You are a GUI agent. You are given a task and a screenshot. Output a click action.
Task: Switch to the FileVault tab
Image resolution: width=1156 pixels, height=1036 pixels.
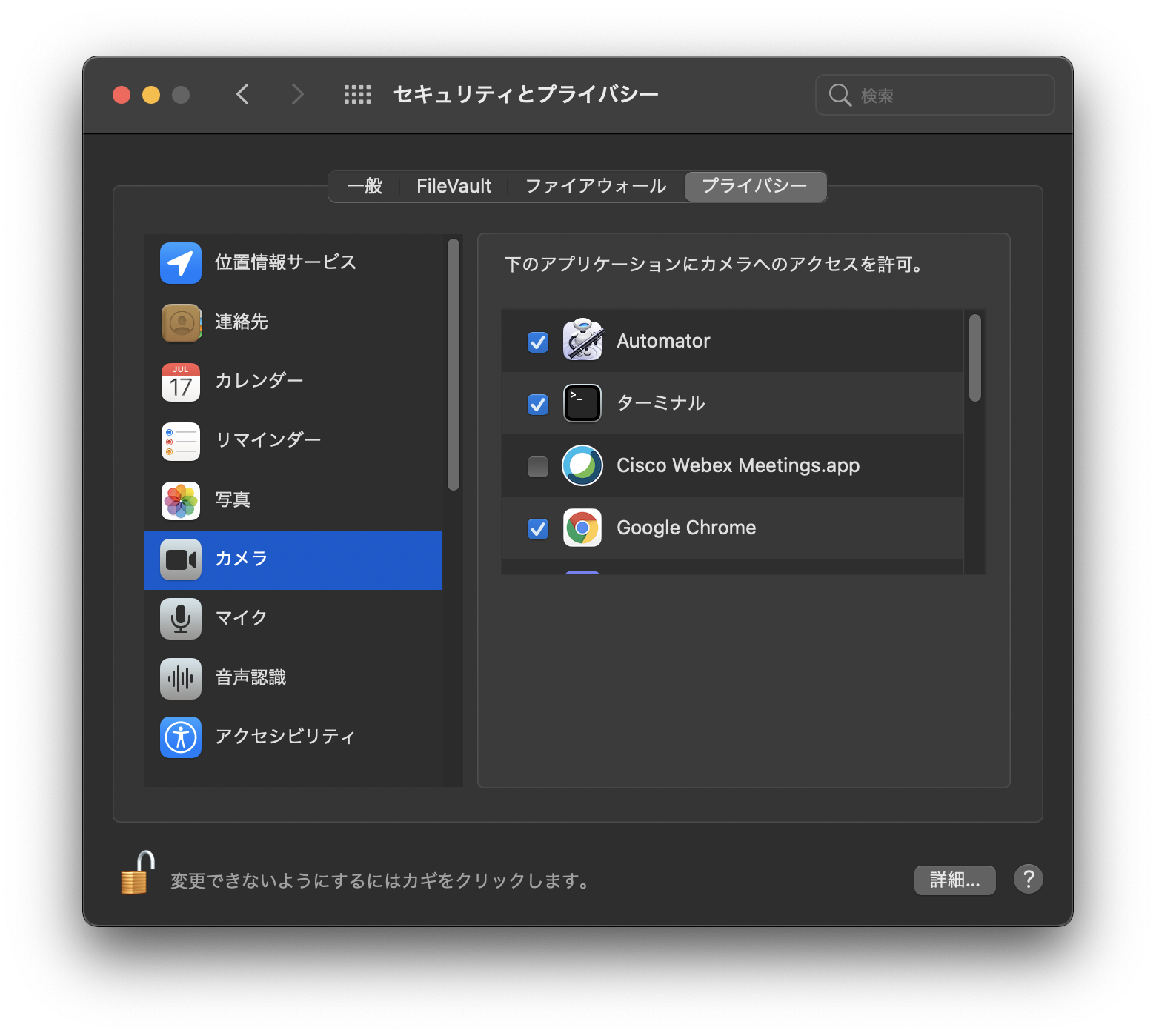(x=454, y=186)
